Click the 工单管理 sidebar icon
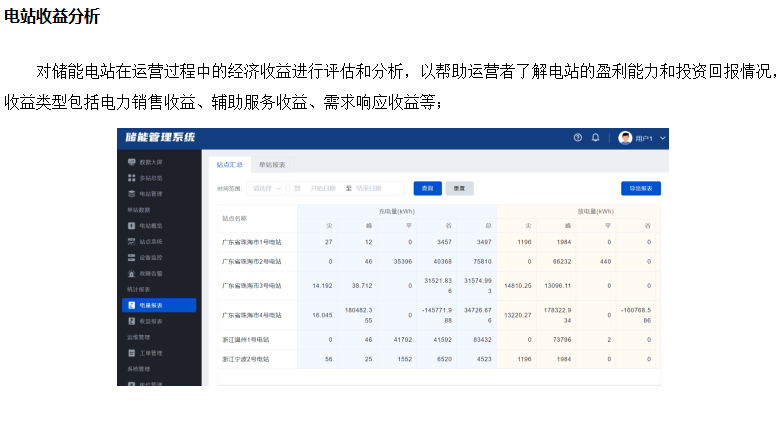The image size is (784, 421). click(131, 353)
